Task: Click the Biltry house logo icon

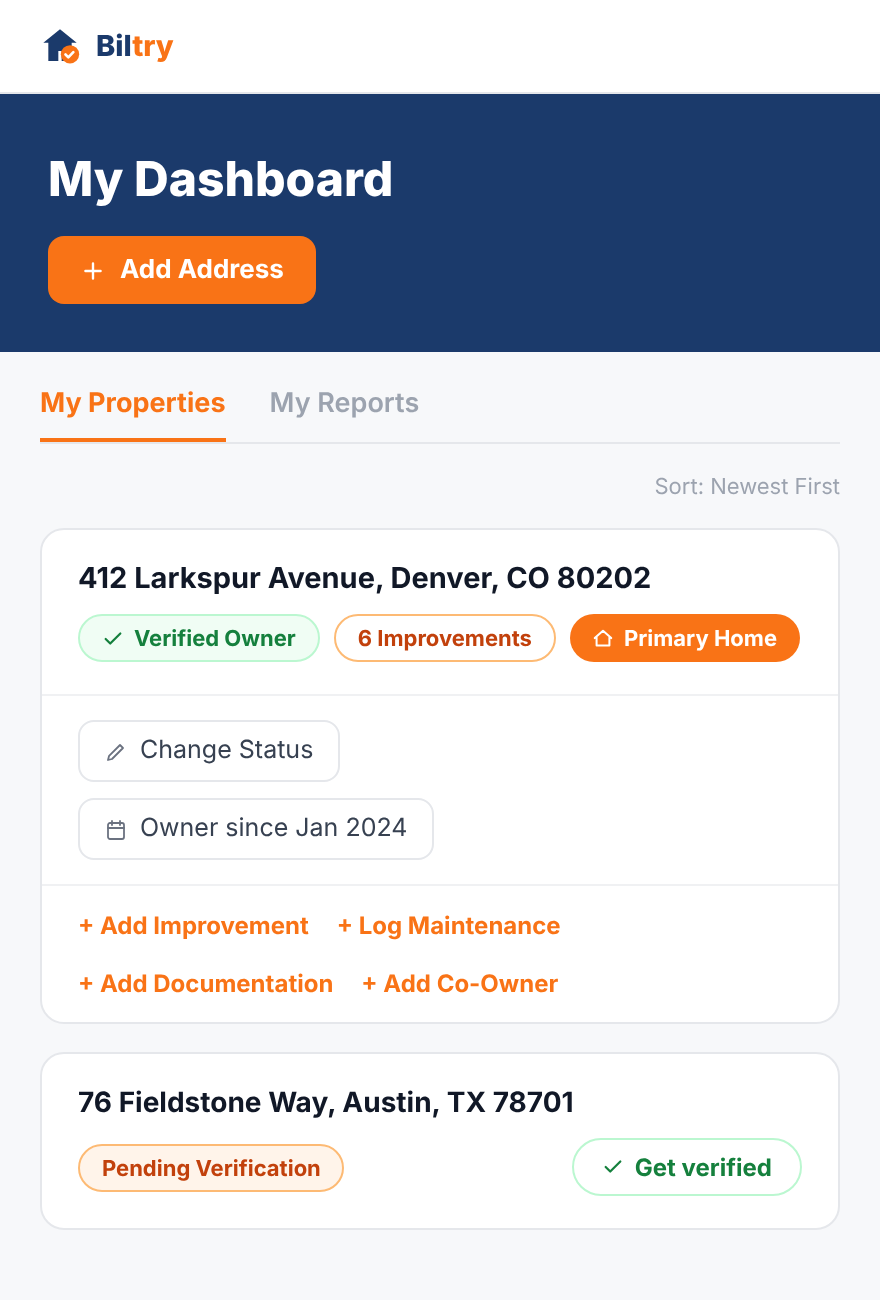Action: [61, 46]
